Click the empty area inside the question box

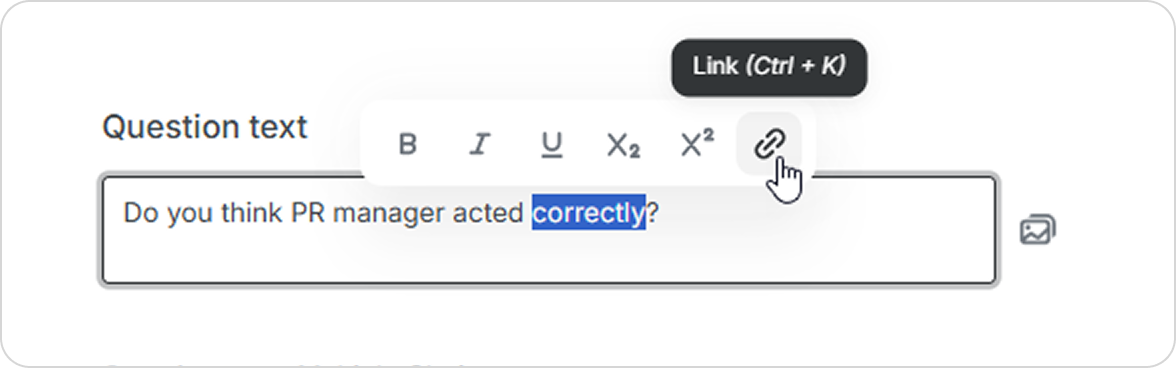point(549,255)
